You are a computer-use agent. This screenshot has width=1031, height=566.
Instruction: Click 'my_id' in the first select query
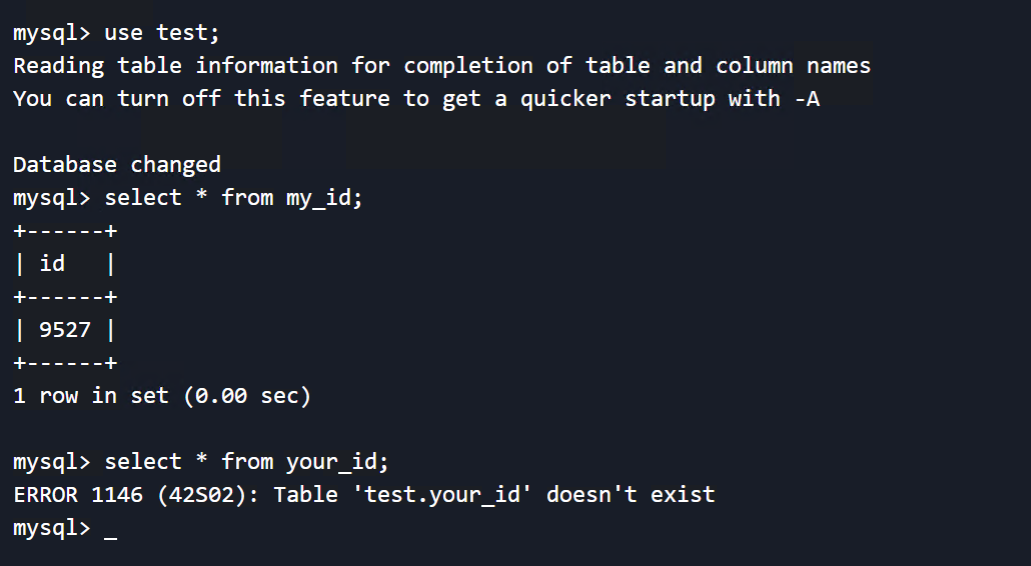318,198
